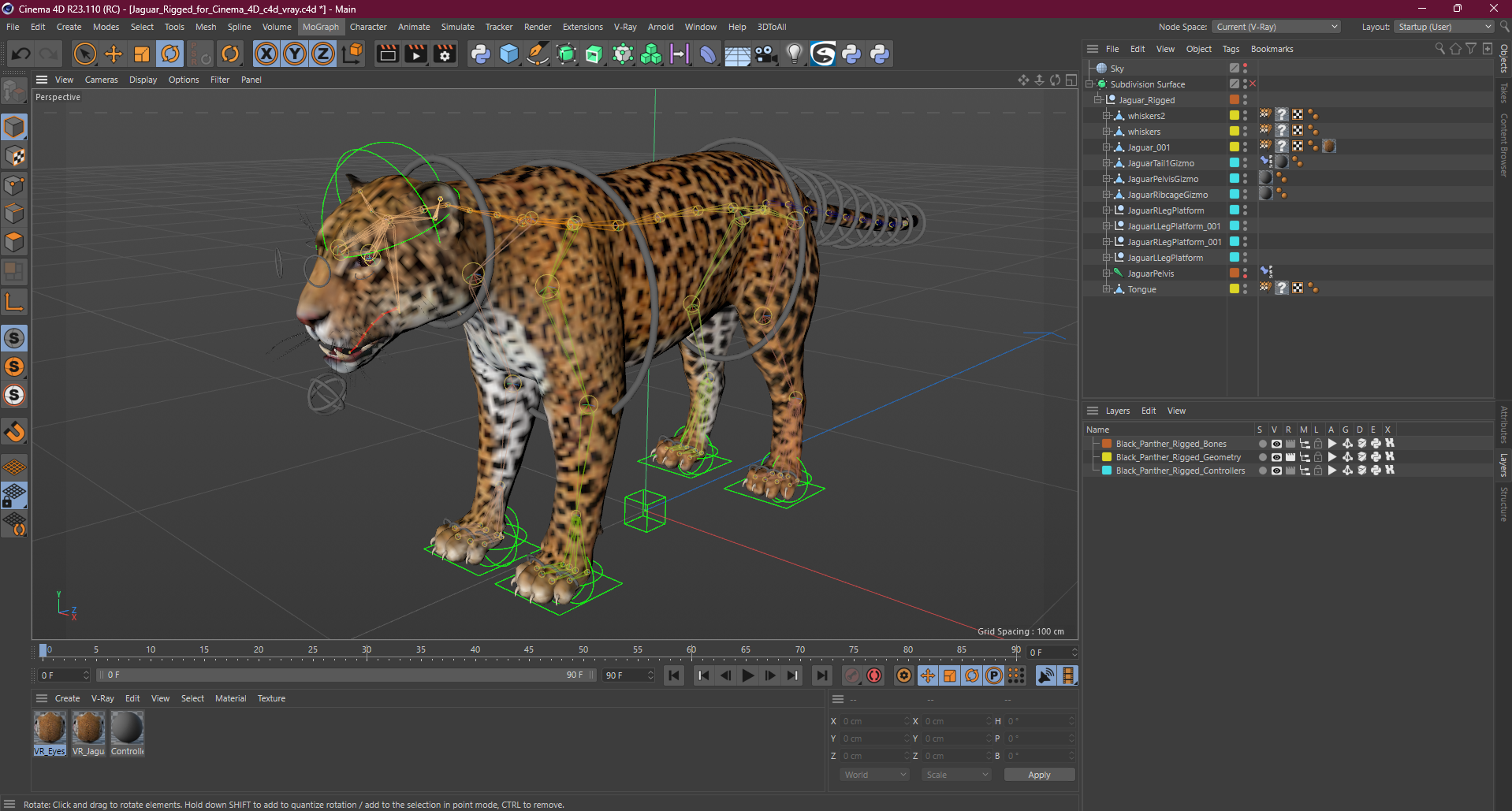Open the Layout dropdown
Screen dimensions: 1512x811
pyautogui.click(x=1443, y=27)
